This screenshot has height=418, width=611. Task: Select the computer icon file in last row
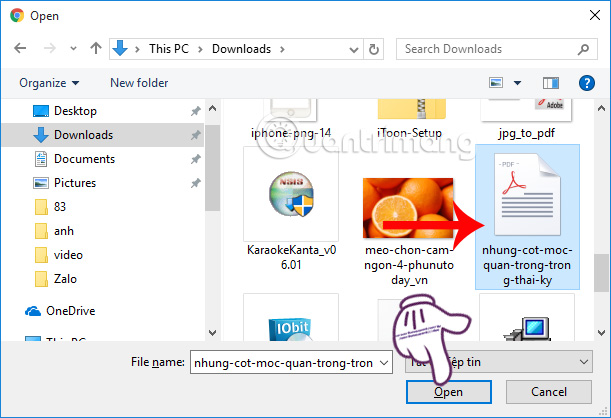[527, 317]
